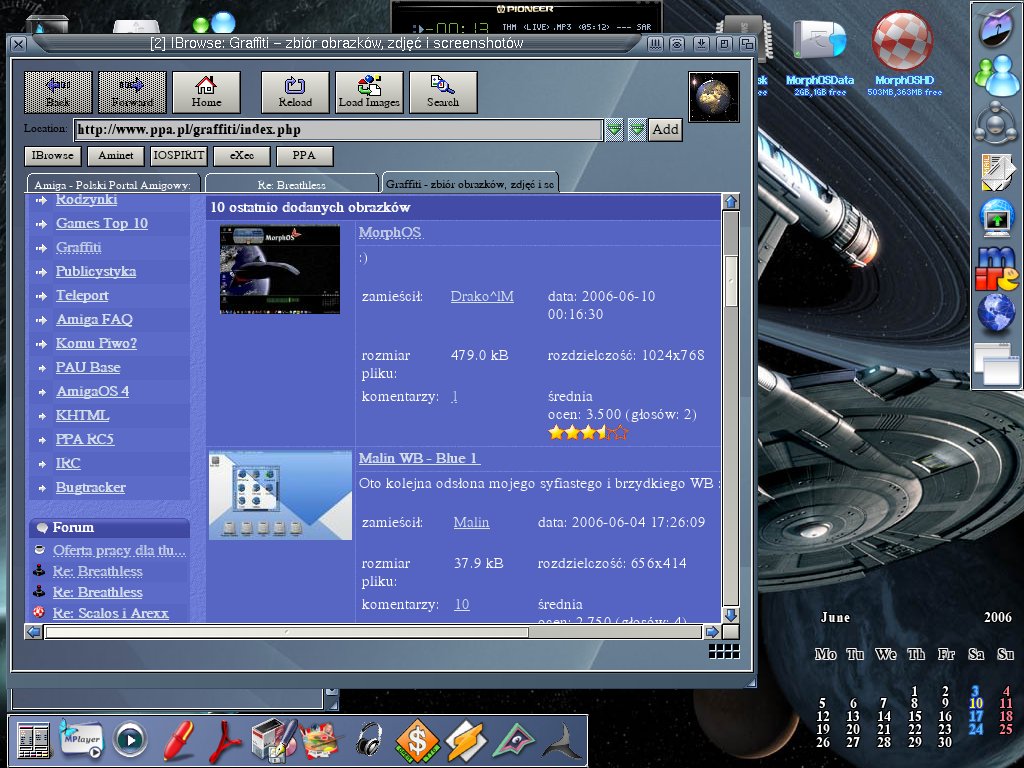
Task: Click the Malin WB Blue thumbnail
Action: tap(280, 496)
